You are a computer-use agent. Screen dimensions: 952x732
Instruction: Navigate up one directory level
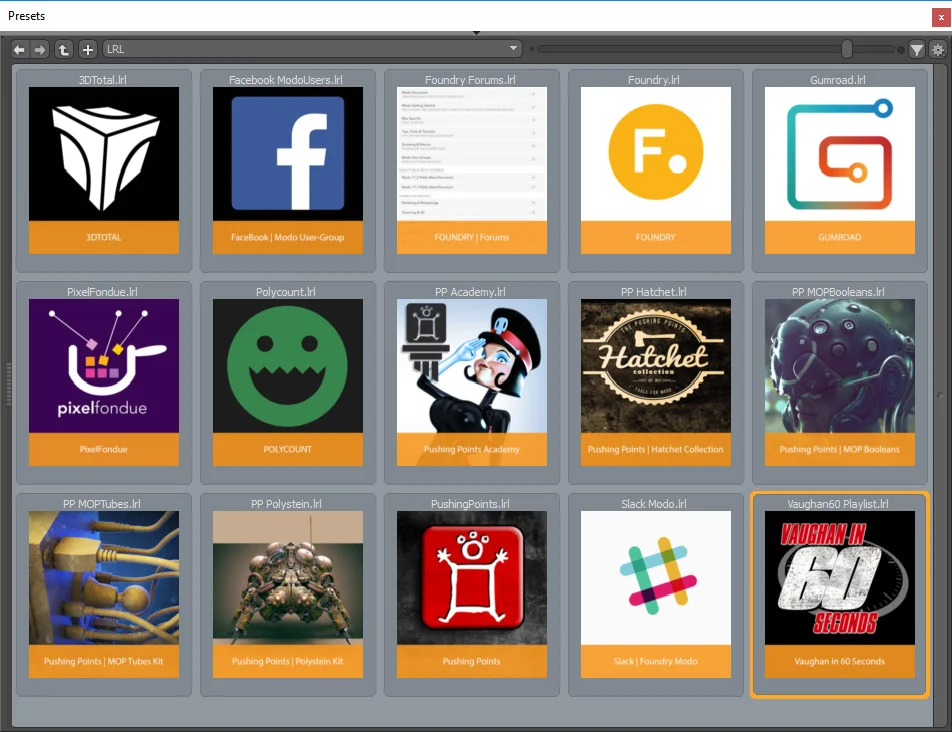(64, 49)
